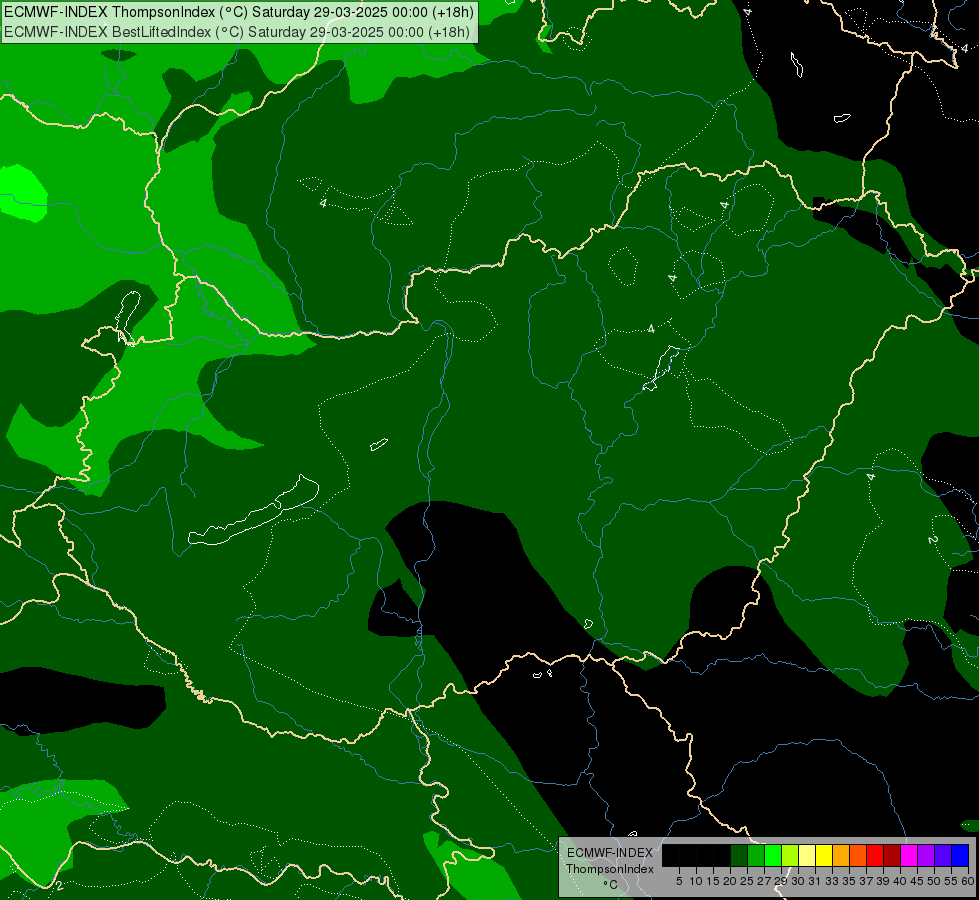
Task: Choose the red 37-39 legend swatch
Action: click(875, 855)
